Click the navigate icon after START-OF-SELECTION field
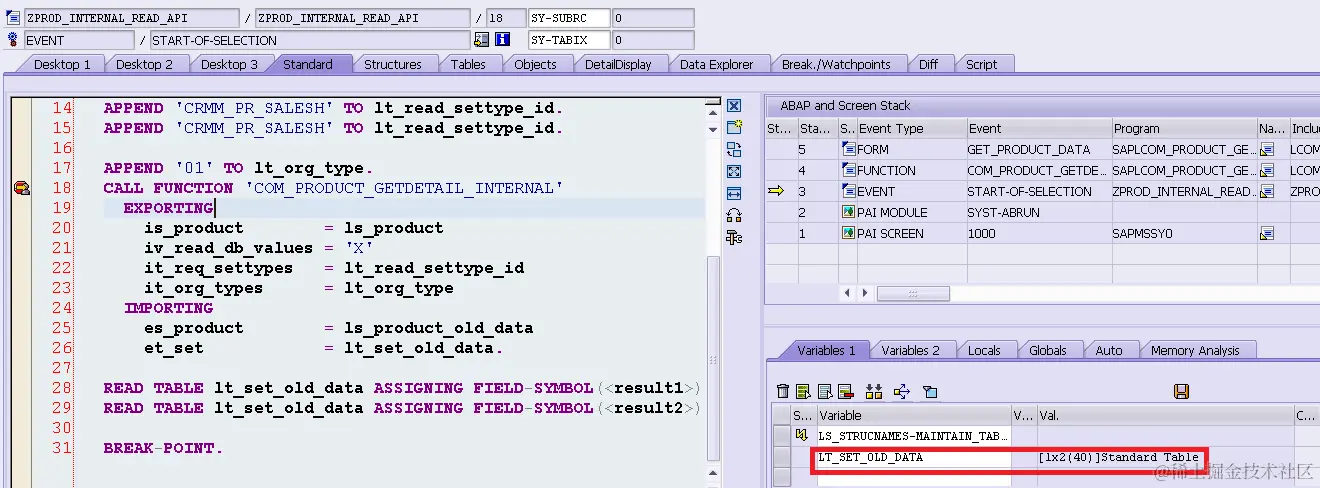The width and height of the screenshot is (1320, 488). 481,40
